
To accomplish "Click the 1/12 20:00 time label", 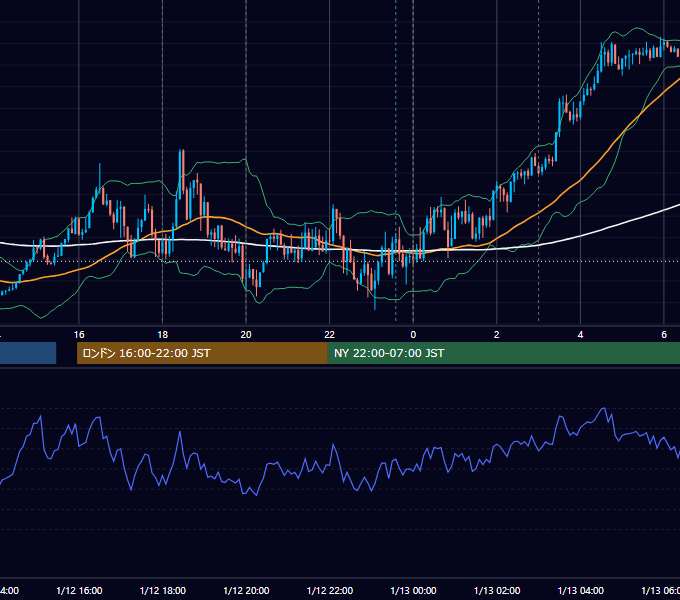I will coord(246,591).
